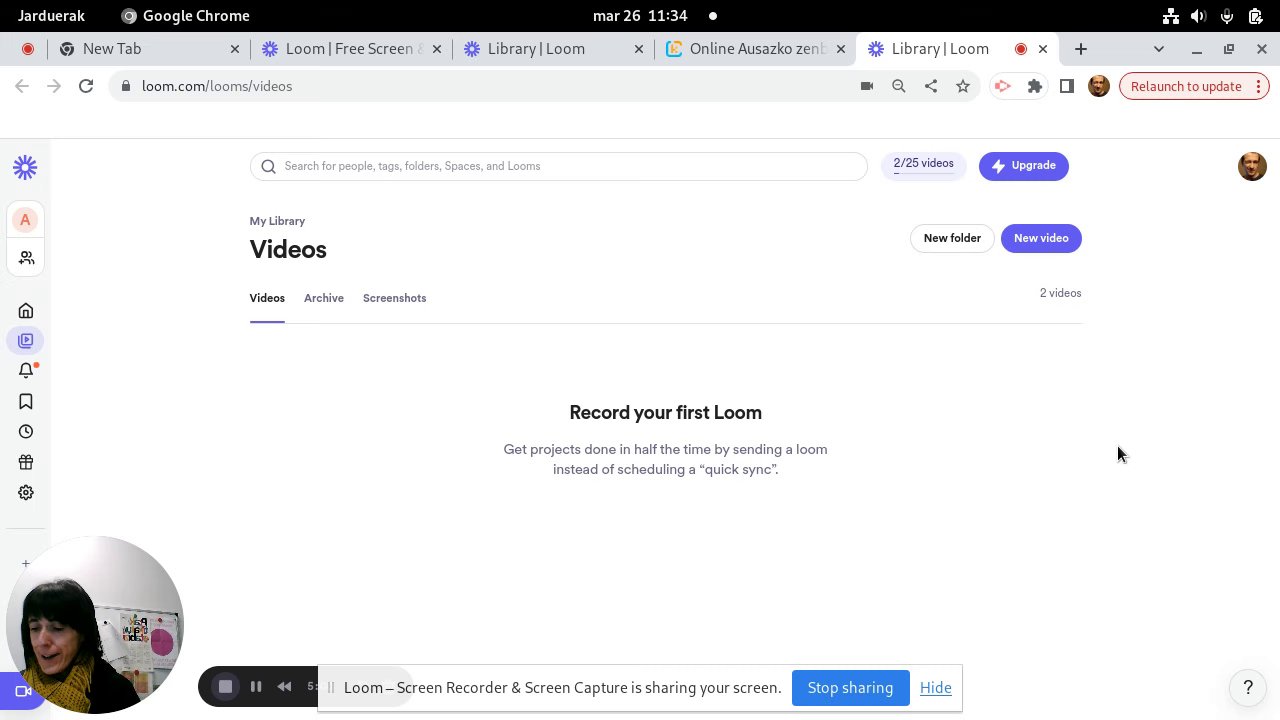Close the Online Ausazko tab

click(841, 49)
